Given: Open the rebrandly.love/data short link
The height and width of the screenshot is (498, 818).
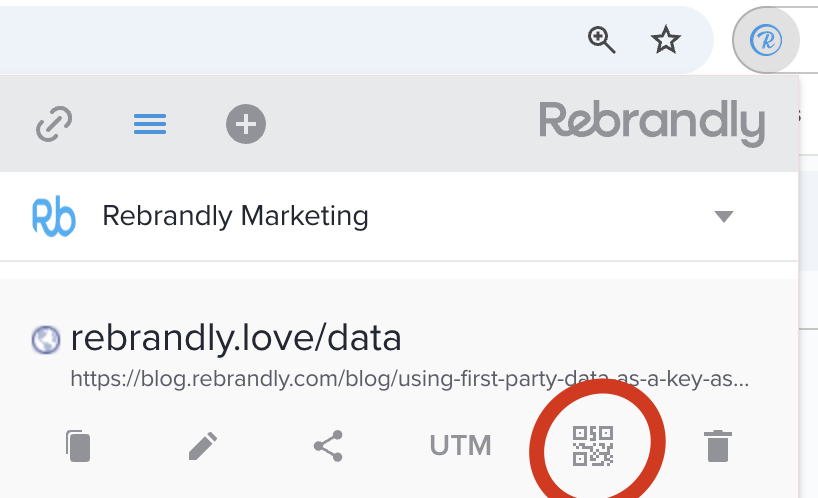Looking at the screenshot, I should pyautogui.click(x=236, y=338).
